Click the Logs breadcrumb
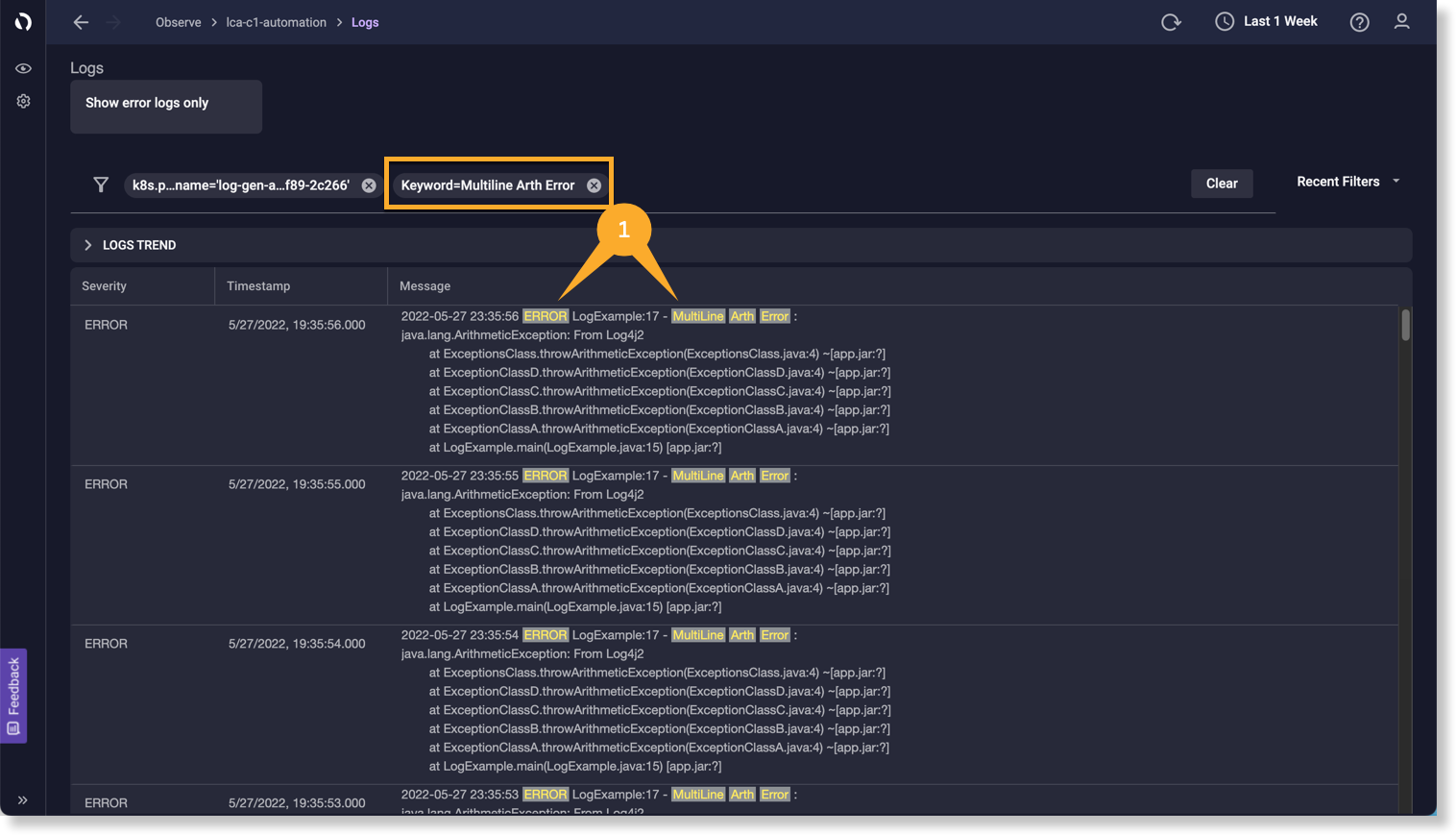This screenshot has width=1456, height=835. coord(365,22)
